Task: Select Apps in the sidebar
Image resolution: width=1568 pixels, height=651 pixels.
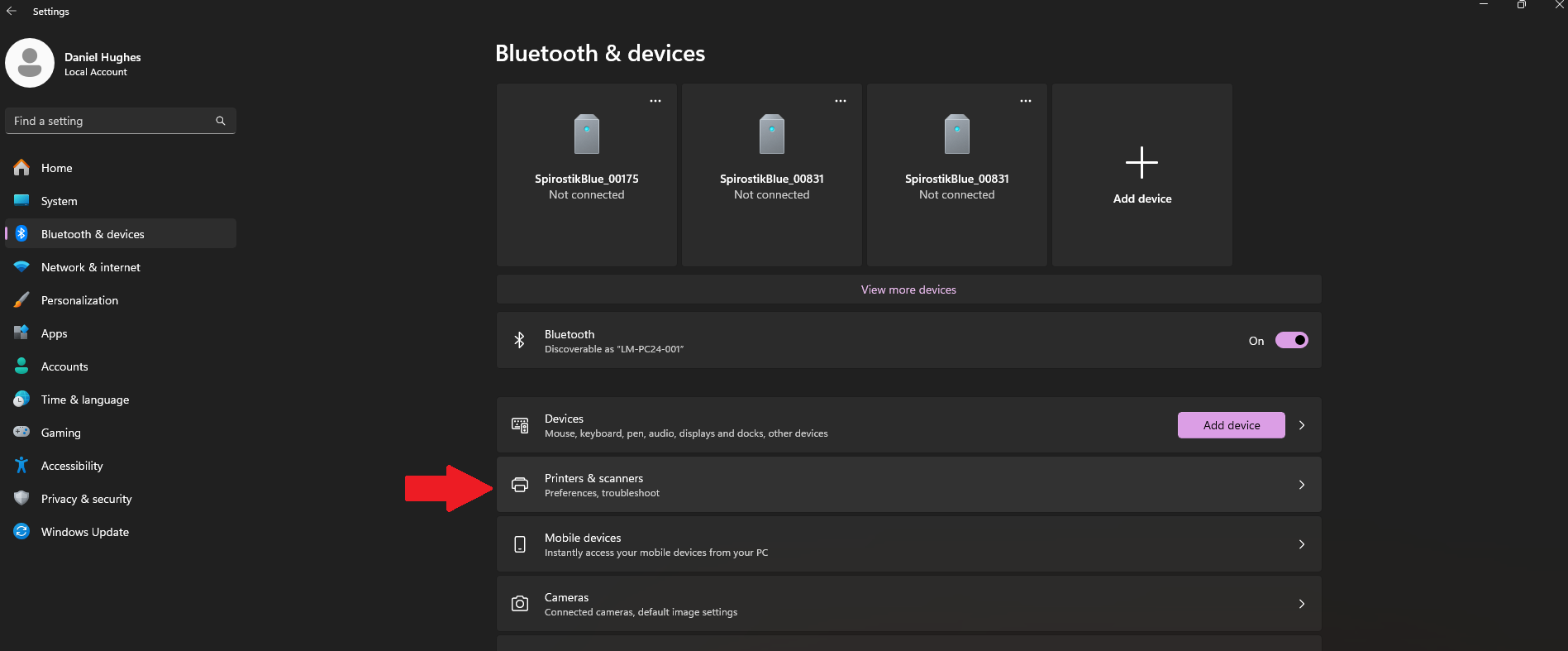Action: coord(121,333)
